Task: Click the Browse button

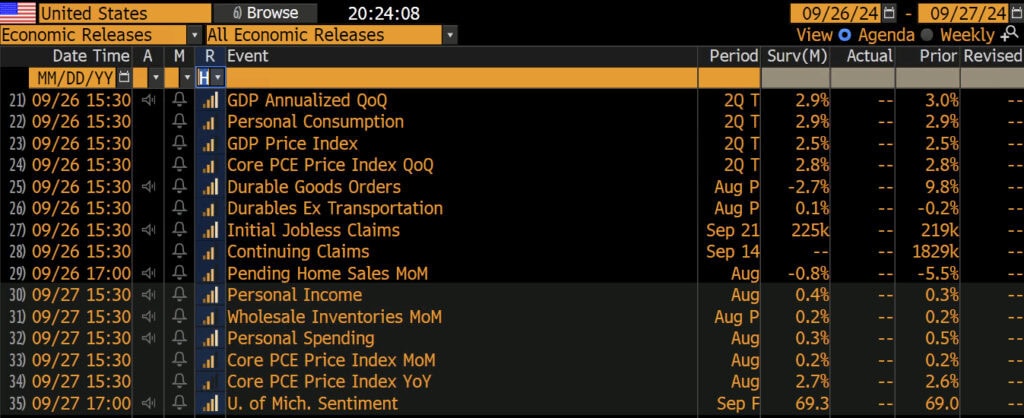Action: pos(266,13)
